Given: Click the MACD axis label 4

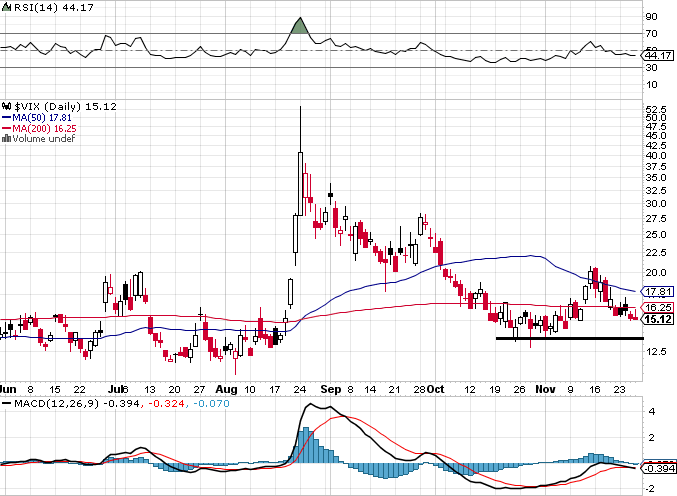Looking at the screenshot, I should (x=652, y=412).
